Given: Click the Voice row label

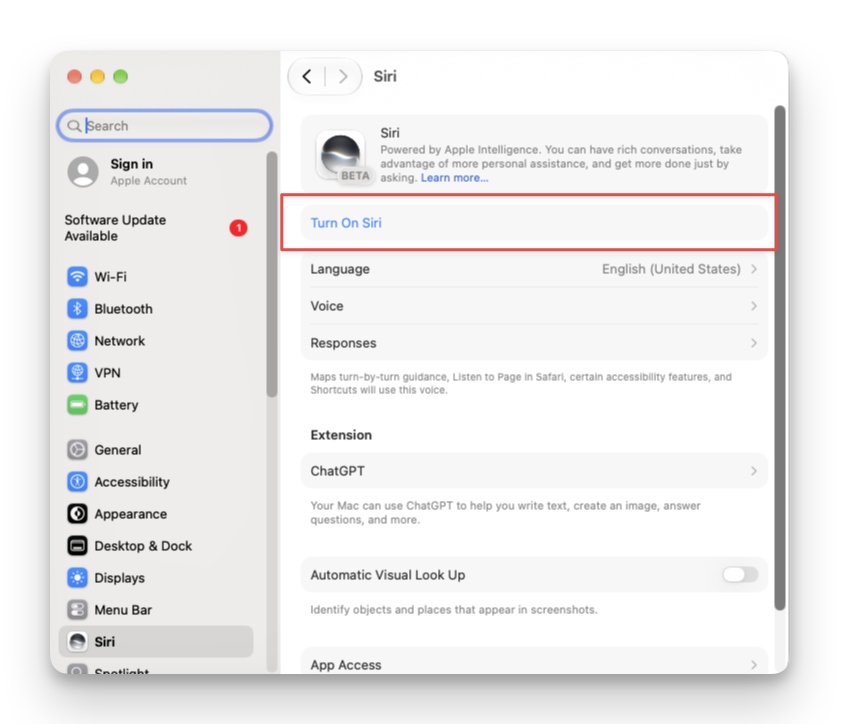Looking at the screenshot, I should click(327, 306).
